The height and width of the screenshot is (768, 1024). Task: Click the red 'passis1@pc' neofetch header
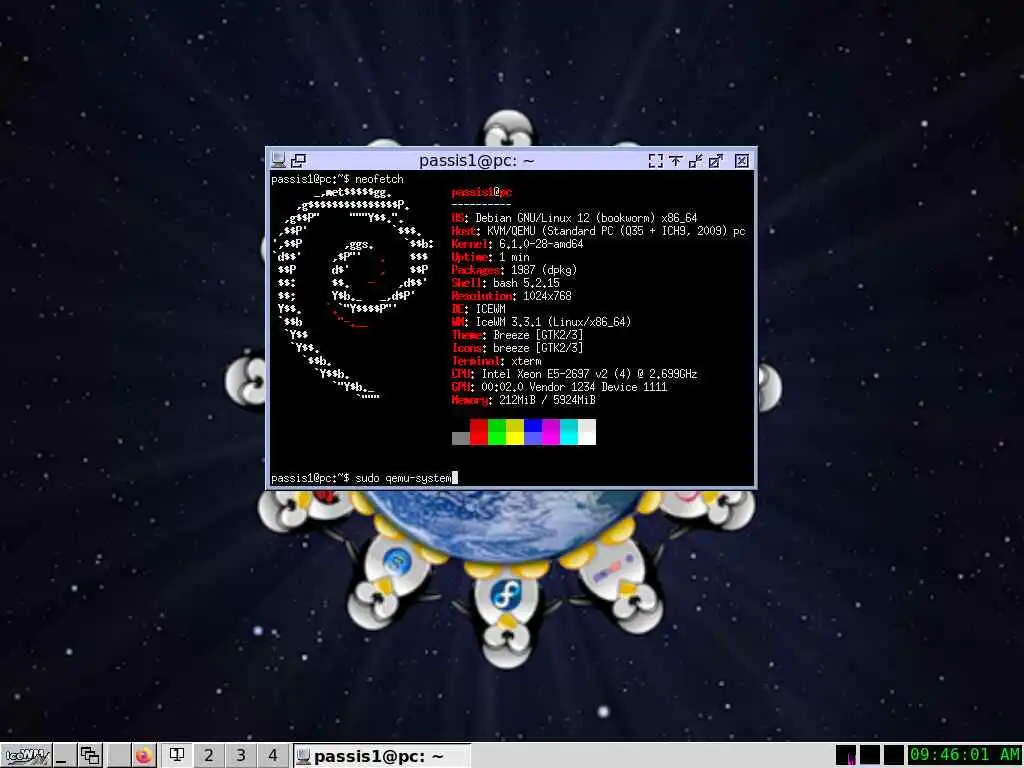(x=482, y=192)
